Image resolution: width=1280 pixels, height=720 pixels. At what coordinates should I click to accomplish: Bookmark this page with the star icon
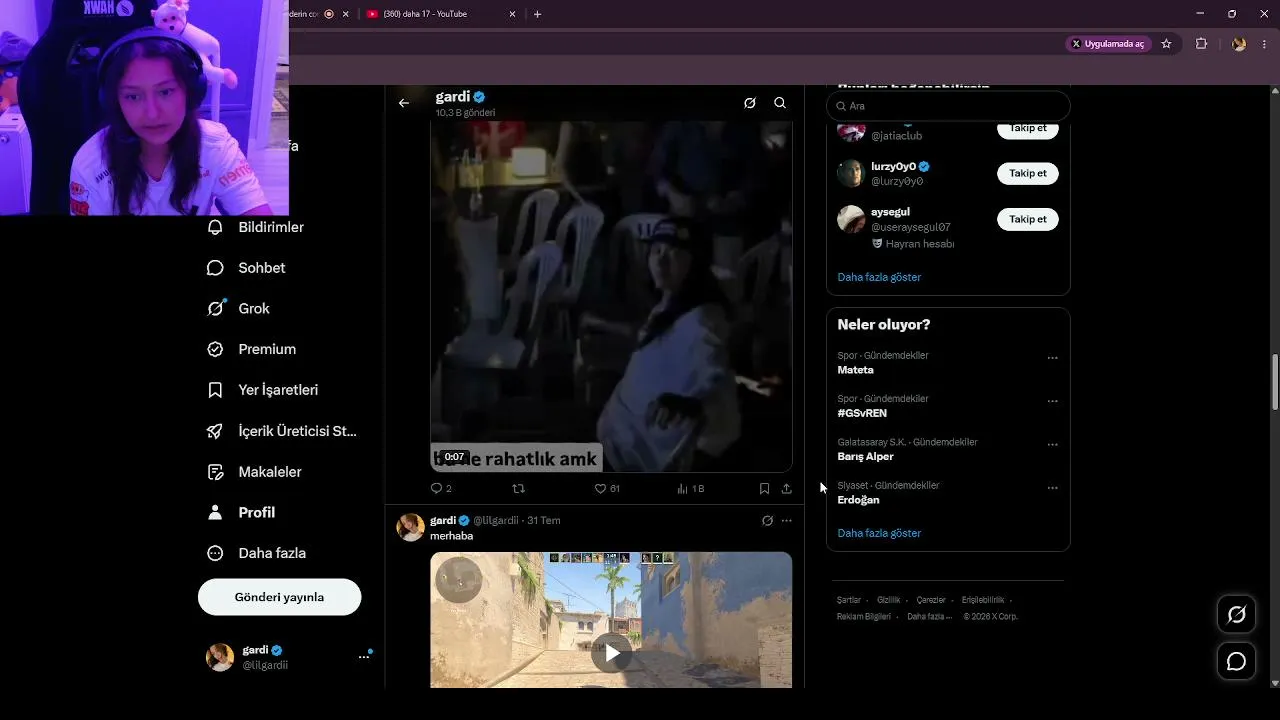tap(1166, 44)
